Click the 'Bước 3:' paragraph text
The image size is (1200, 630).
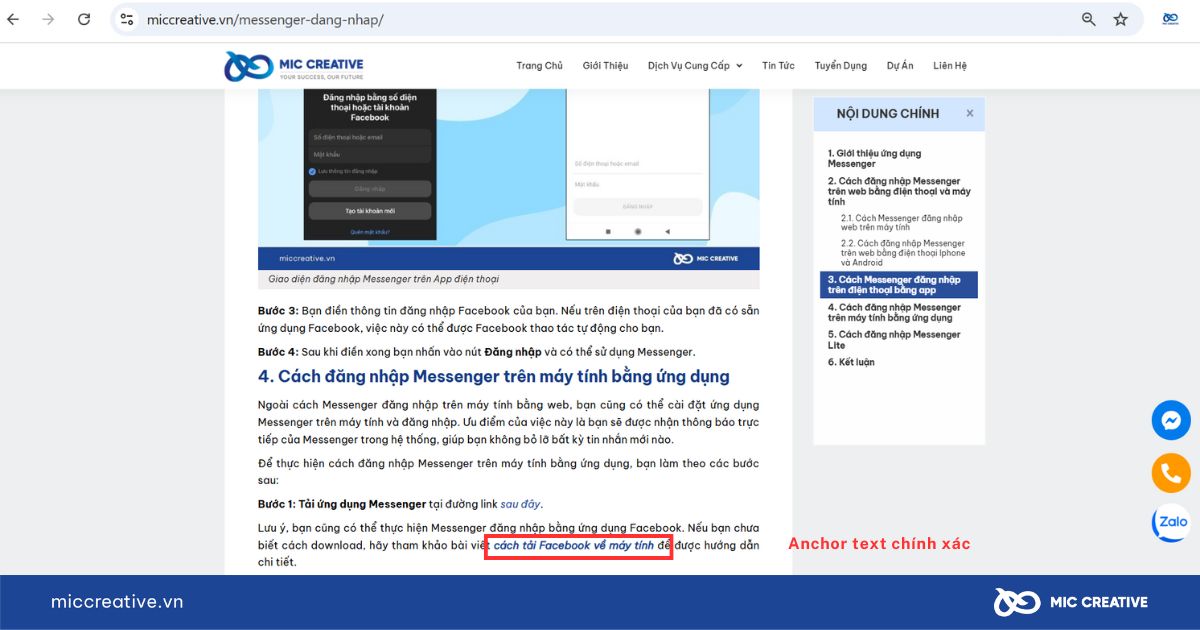point(508,319)
